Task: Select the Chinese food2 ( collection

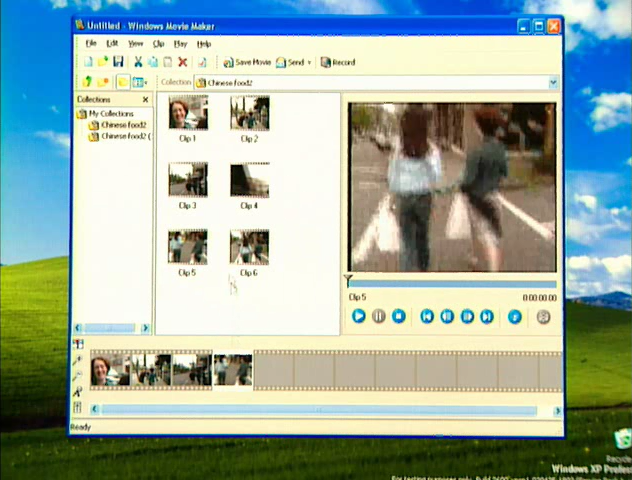Action: 126,136
